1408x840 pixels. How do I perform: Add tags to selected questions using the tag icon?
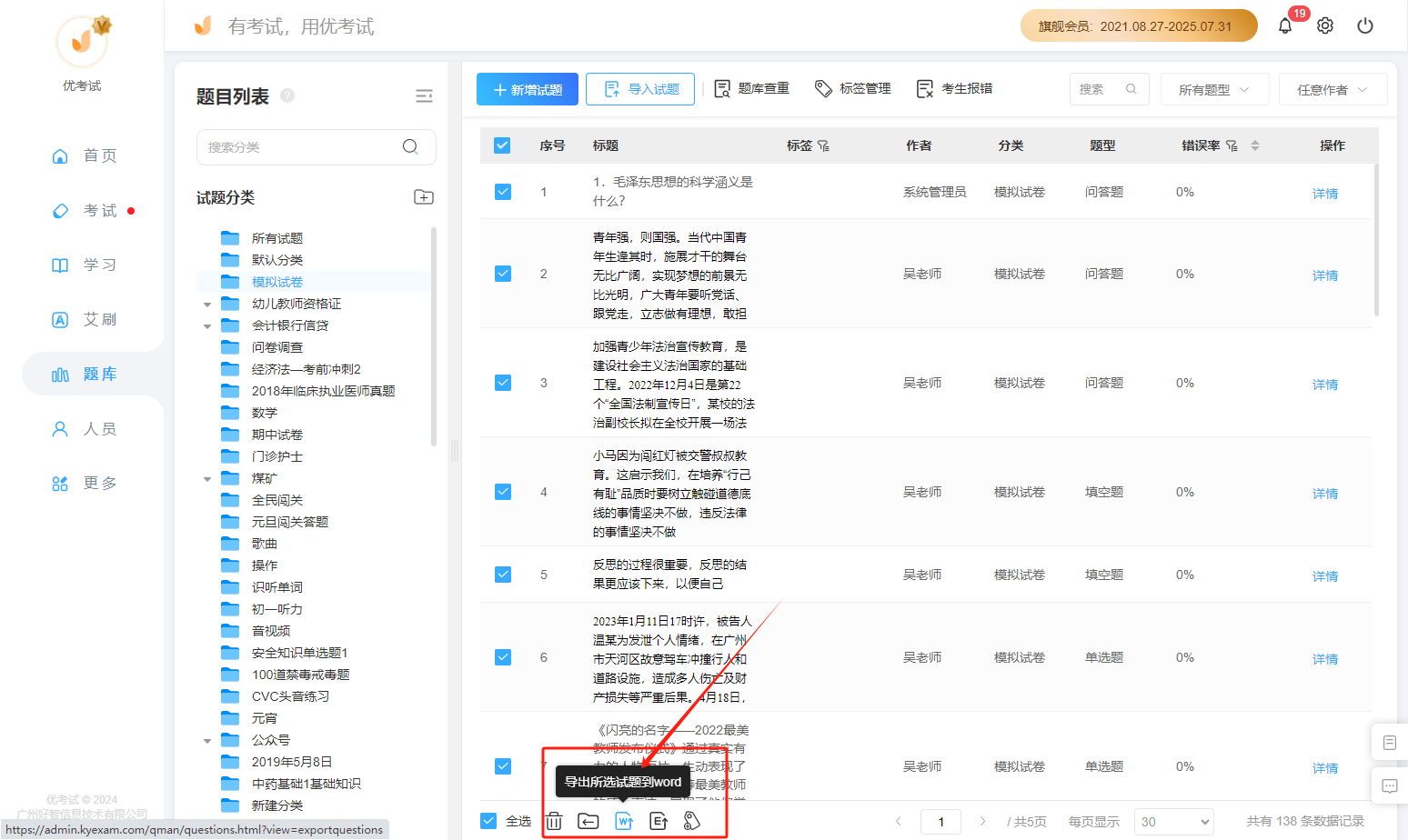692,821
